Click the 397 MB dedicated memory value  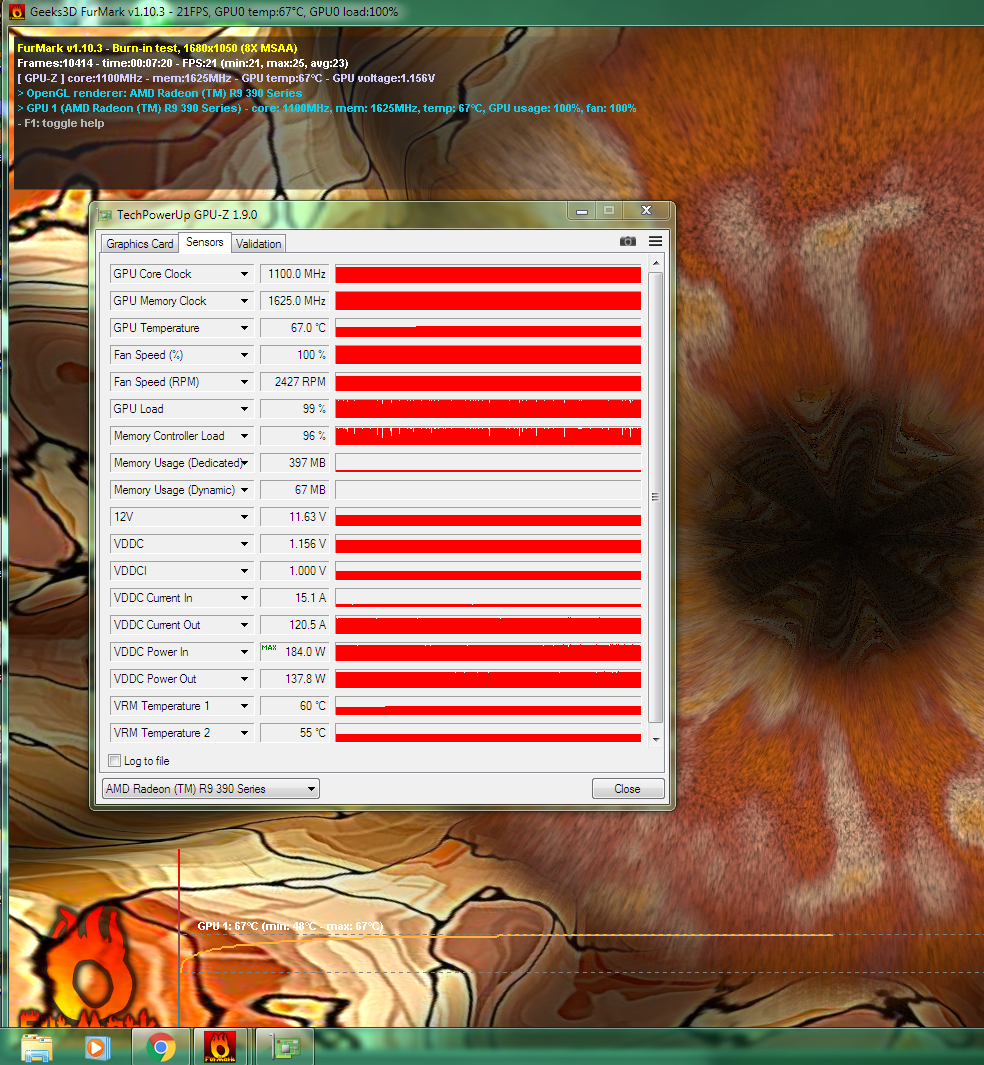point(295,463)
